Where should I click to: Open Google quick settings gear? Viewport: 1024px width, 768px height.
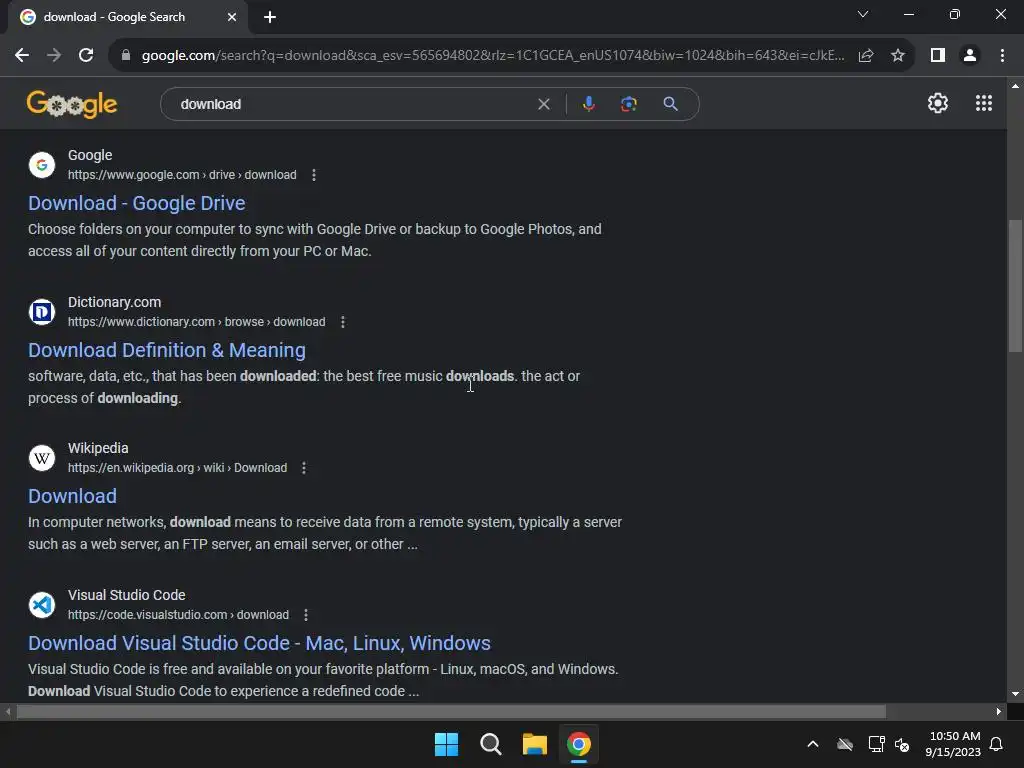point(938,103)
